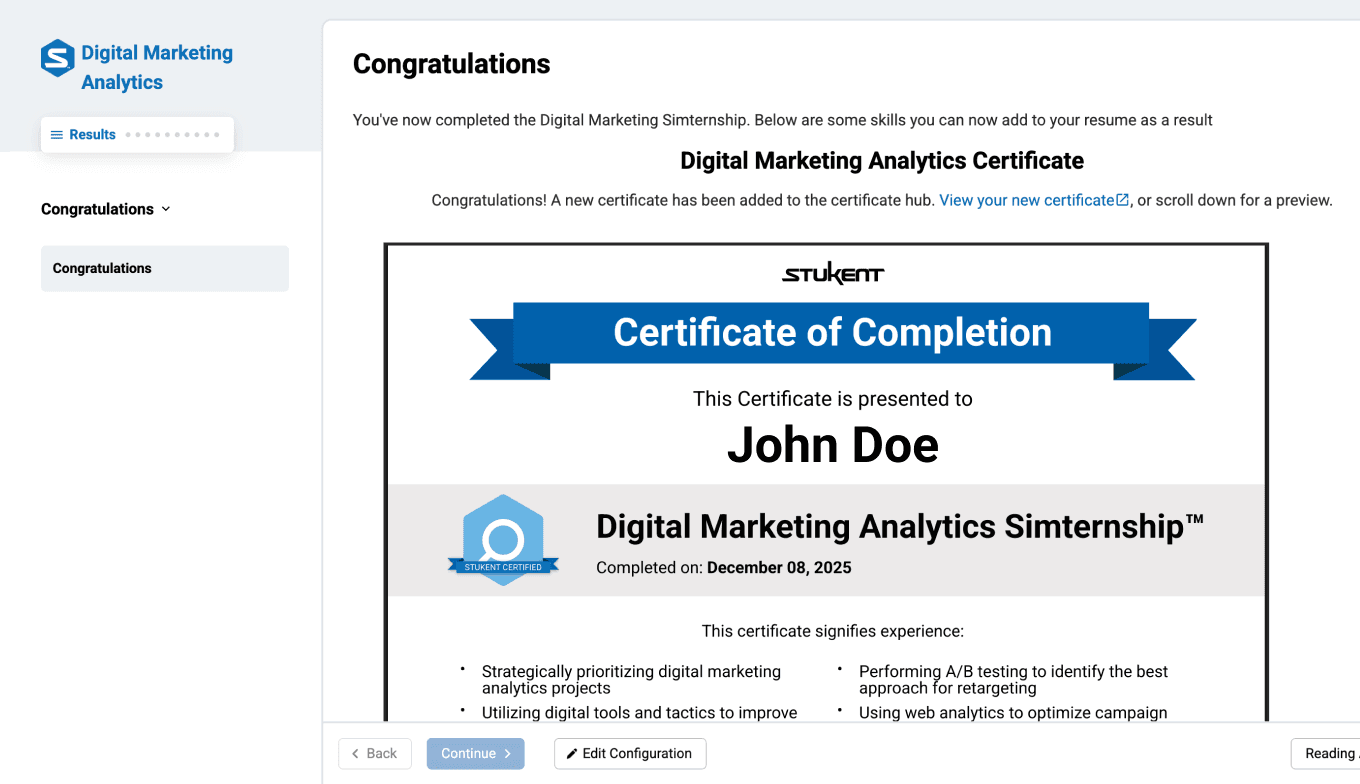This screenshot has width=1360, height=784.
Task: Click 'Digital Marketing Analytics Simternship' certificate title
Action: point(900,527)
